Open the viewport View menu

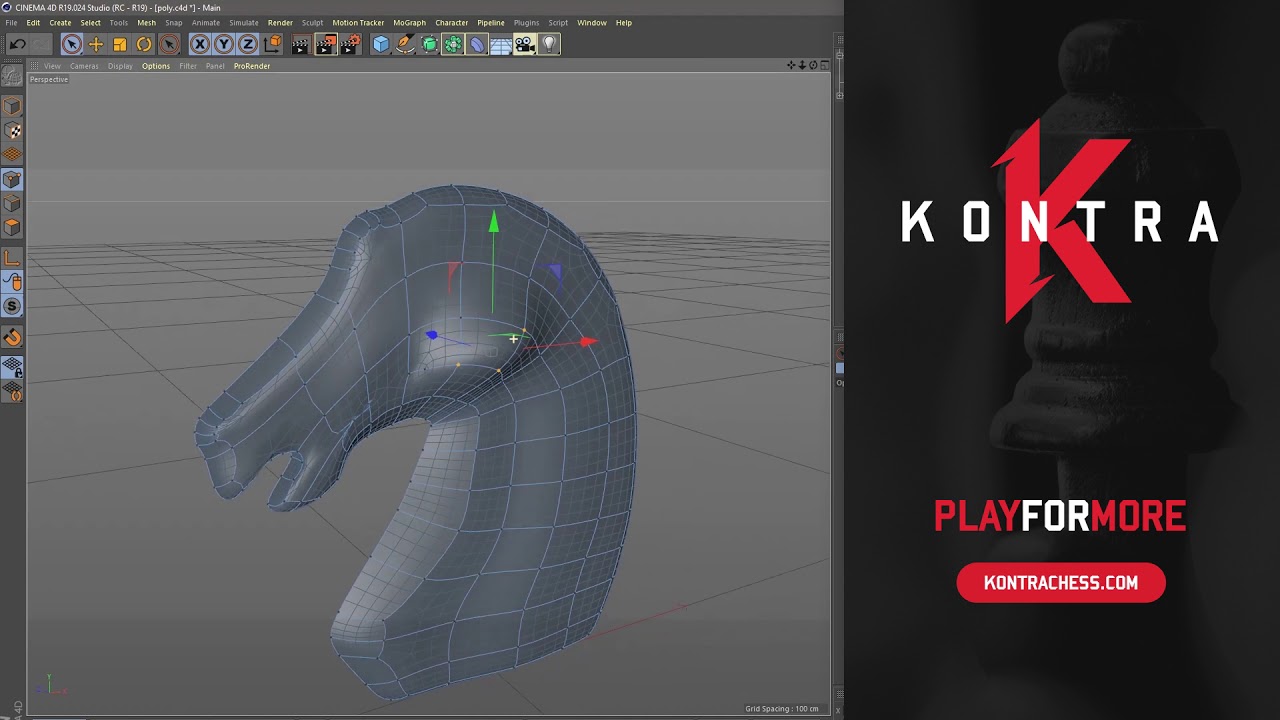point(52,66)
